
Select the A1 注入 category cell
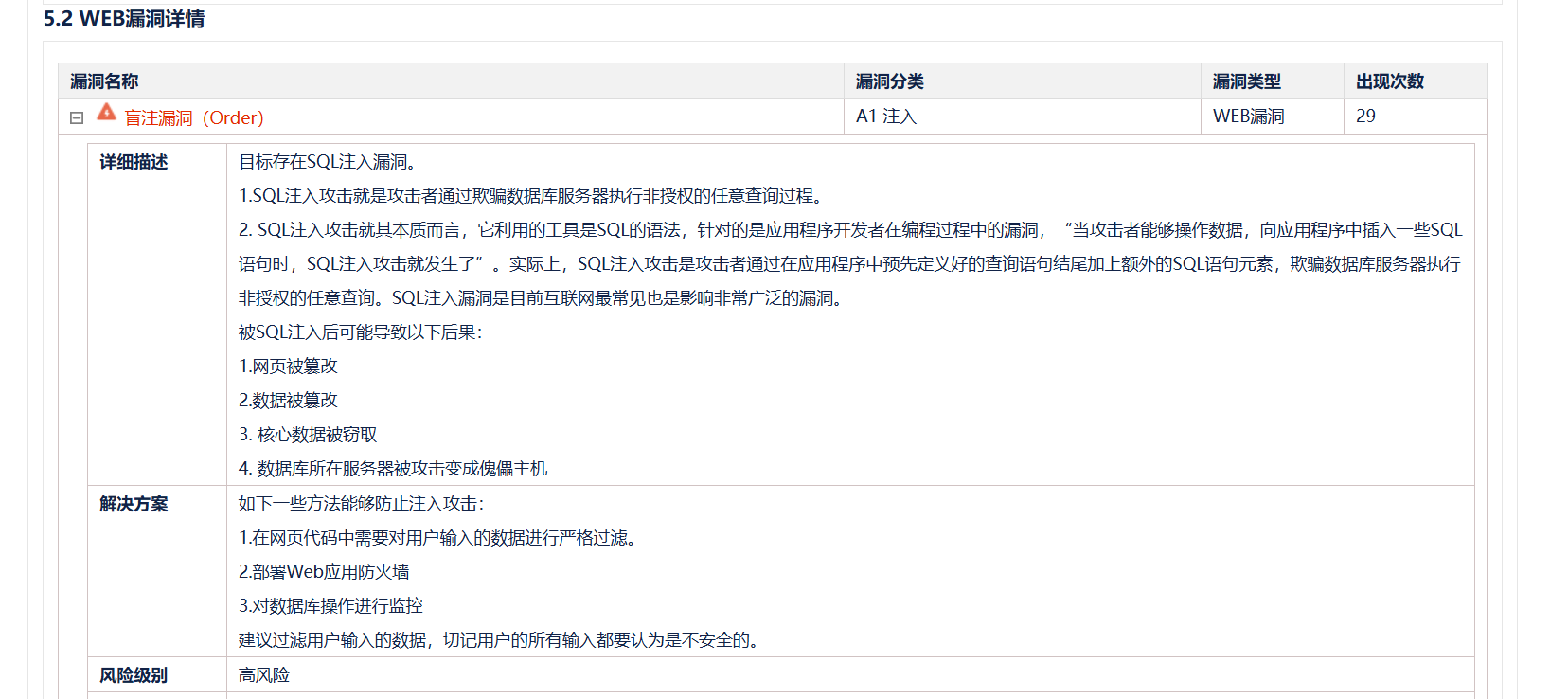(x=886, y=116)
